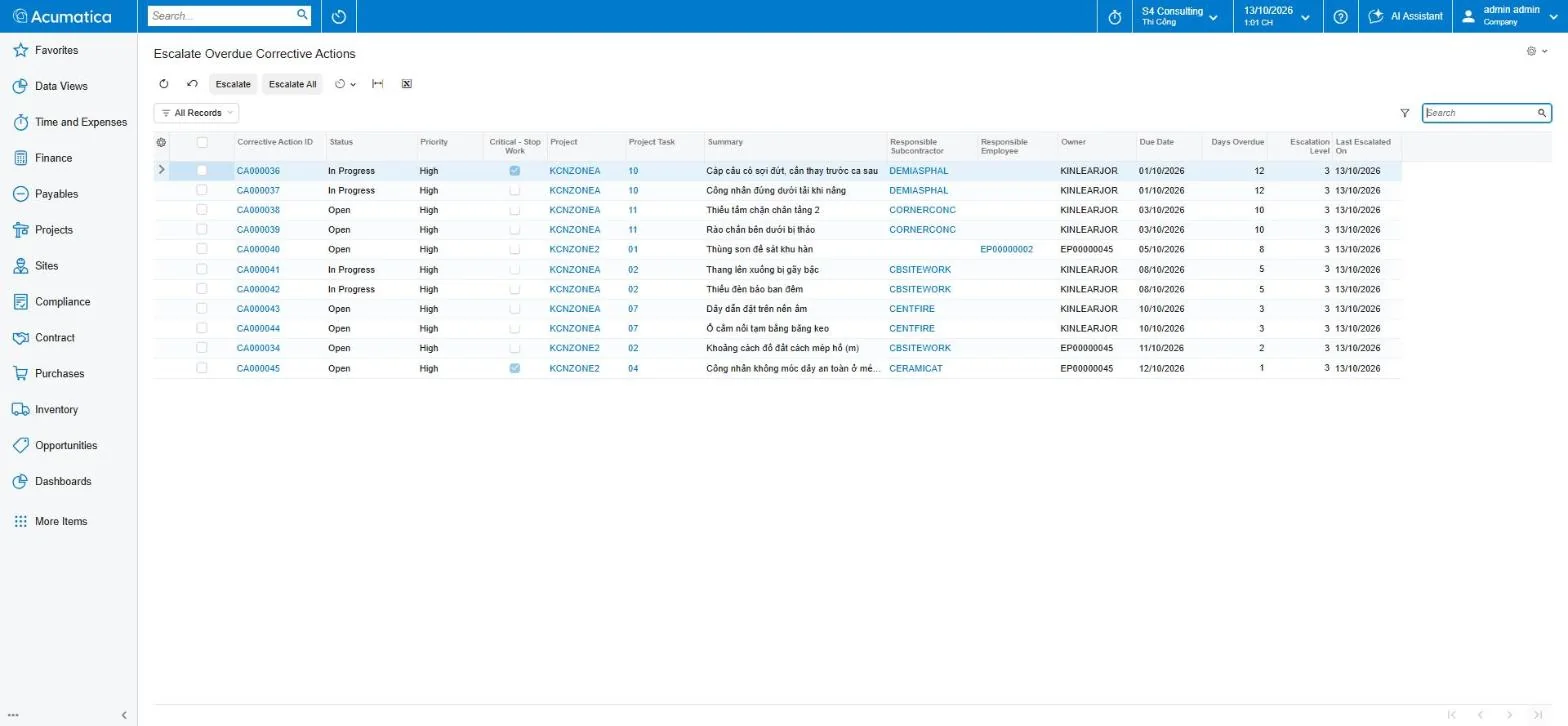Open the Compliance workspace
1568x726 pixels.
(52, 302)
